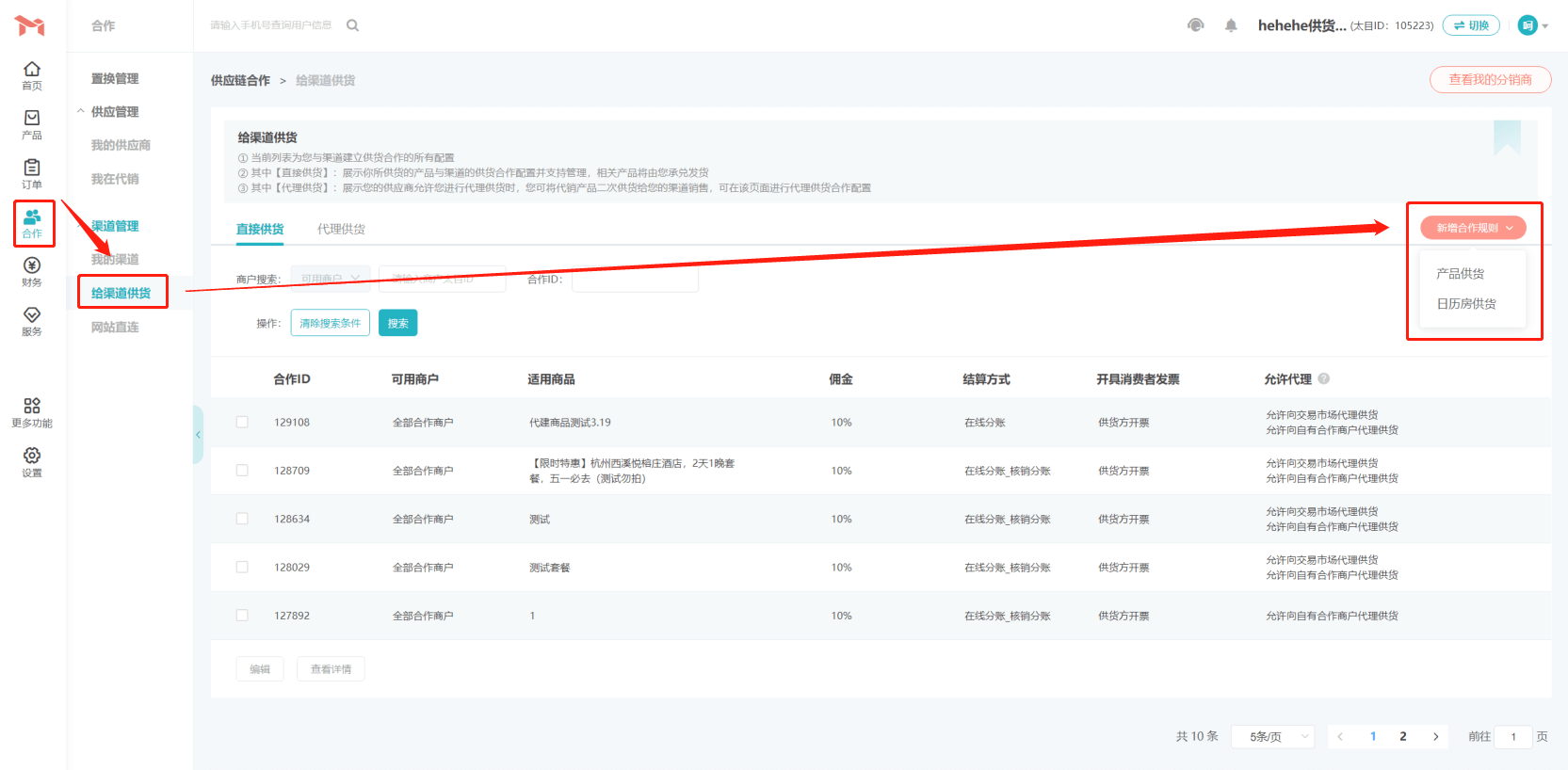
Task: Click the 开具消费者发票 column header
Action: (1138, 379)
